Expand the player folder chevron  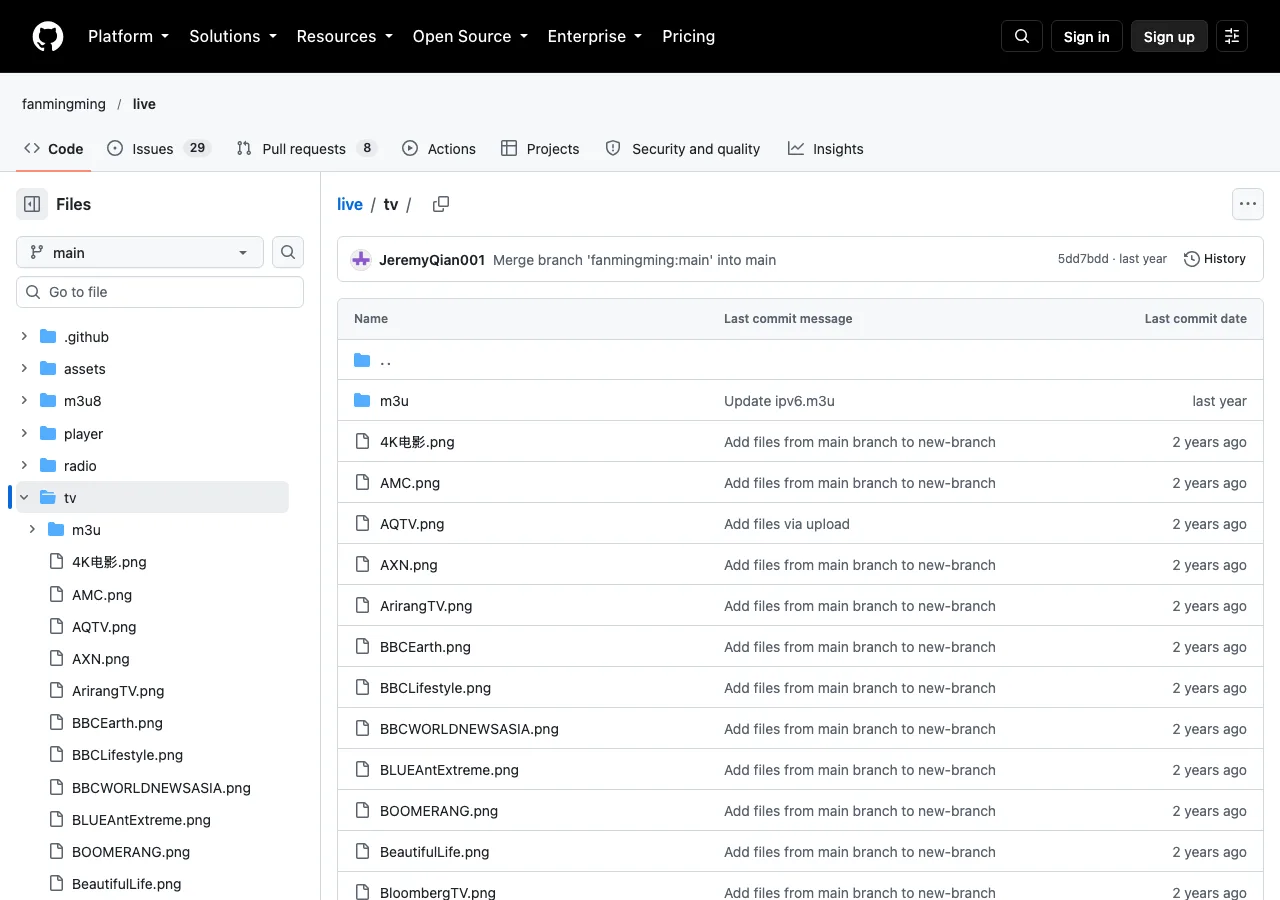click(x=24, y=434)
